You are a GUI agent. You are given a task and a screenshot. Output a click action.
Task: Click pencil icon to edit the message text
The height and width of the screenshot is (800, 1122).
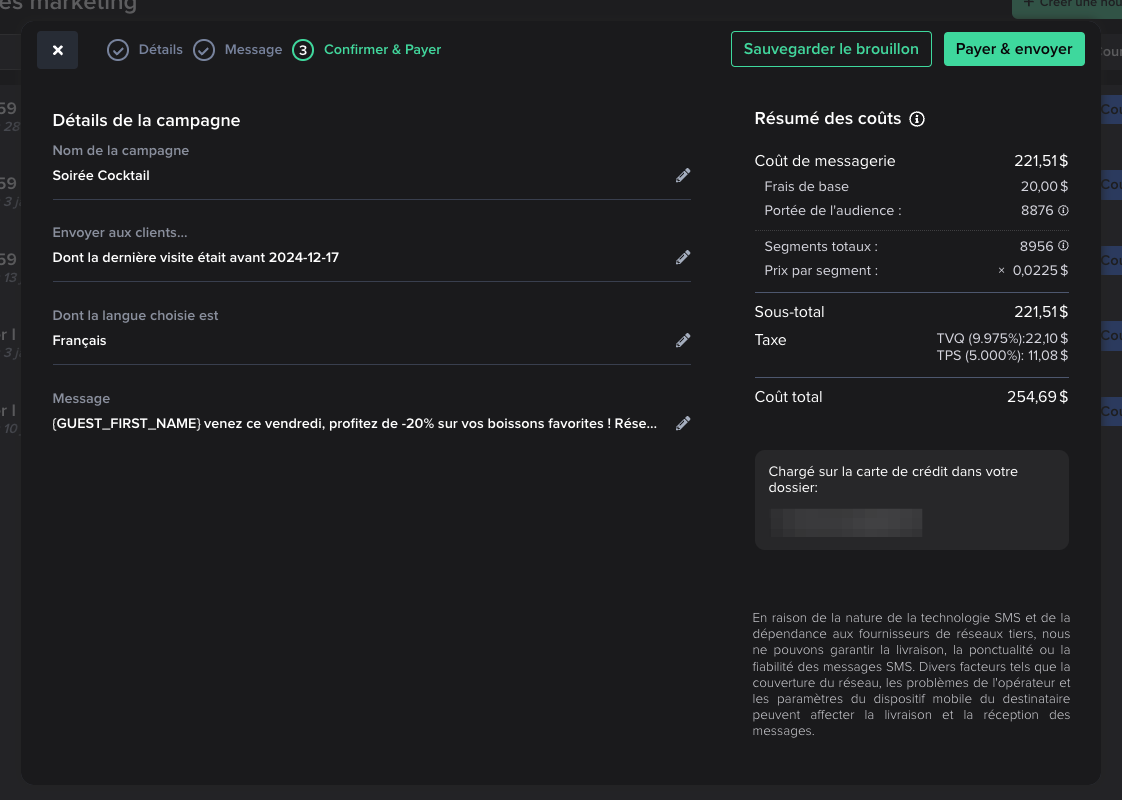[683, 424]
